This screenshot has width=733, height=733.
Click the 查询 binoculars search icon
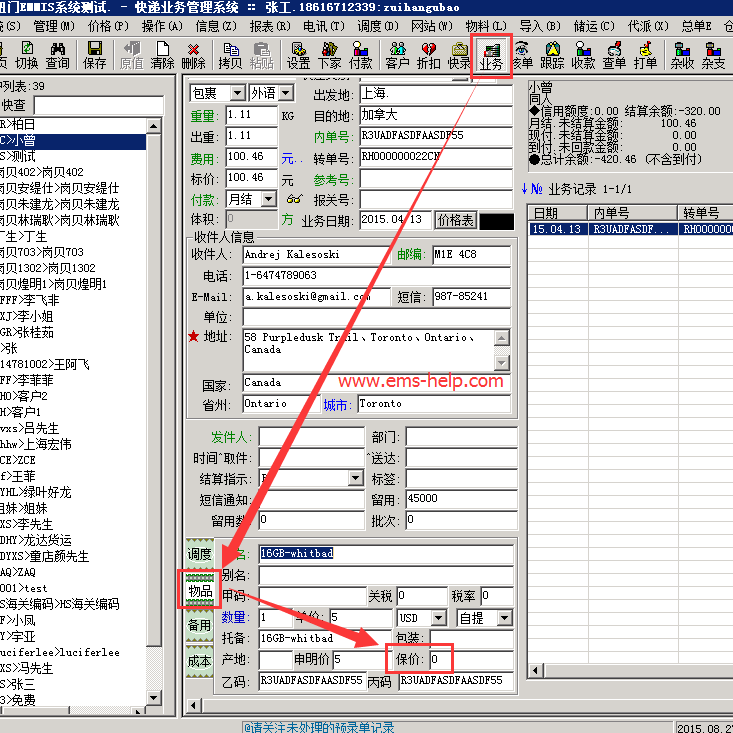pyautogui.click(x=57, y=55)
